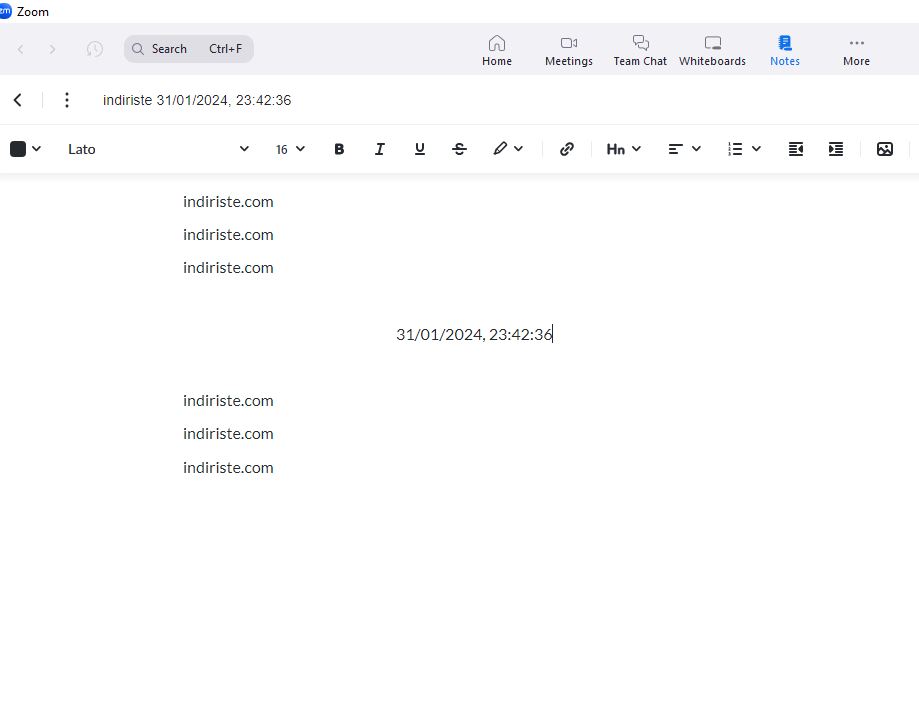Click the numbered list icon
Viewport: 919px width, 724px height.
coord(735,149)
